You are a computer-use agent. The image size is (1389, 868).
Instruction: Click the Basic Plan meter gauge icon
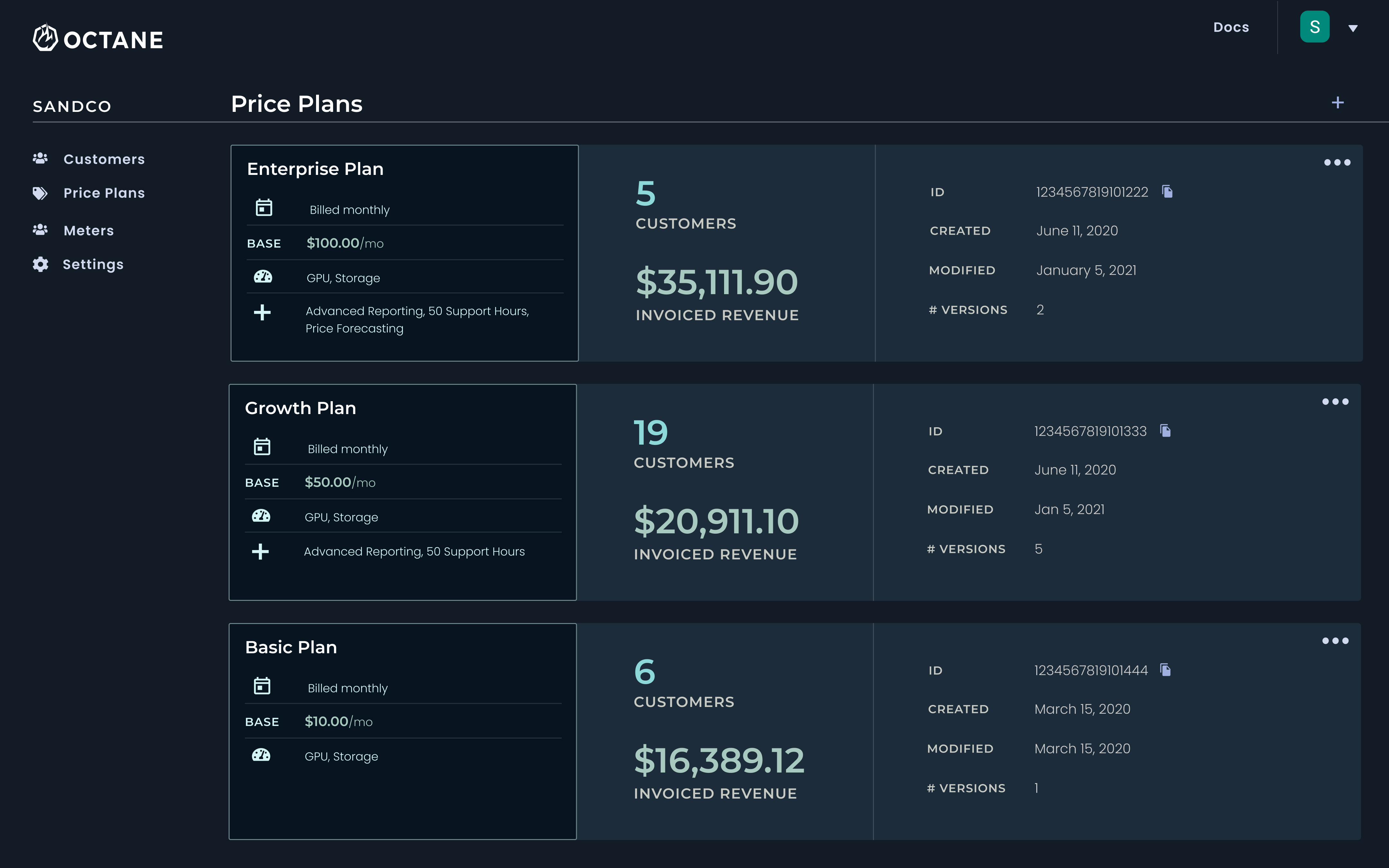click(x=261, y=755)
